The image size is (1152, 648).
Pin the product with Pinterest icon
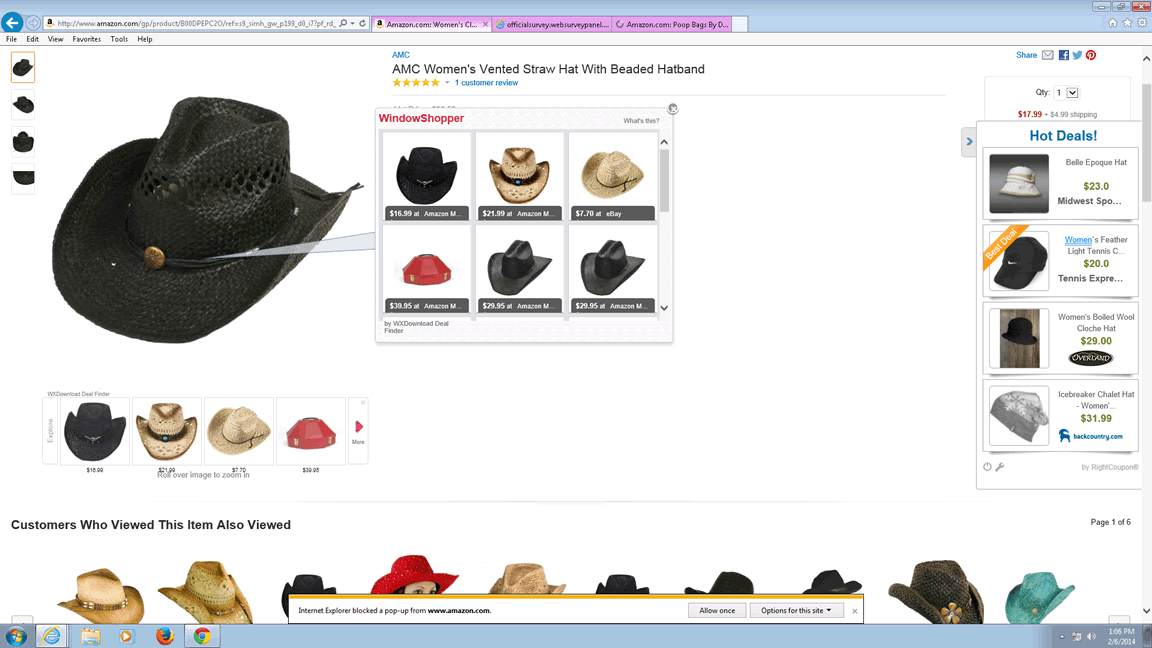(x=1091, y=55)
